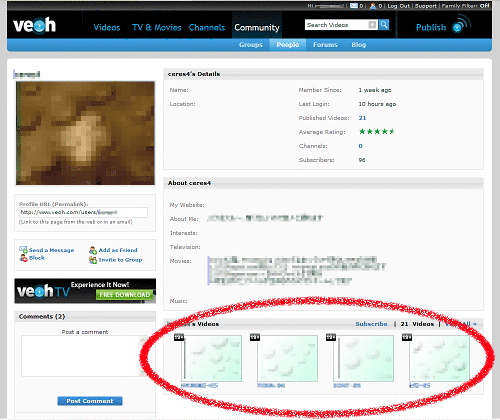Click the Post Comment button
The height and width of the screenshot is (420, 500).
pos(90,401)
